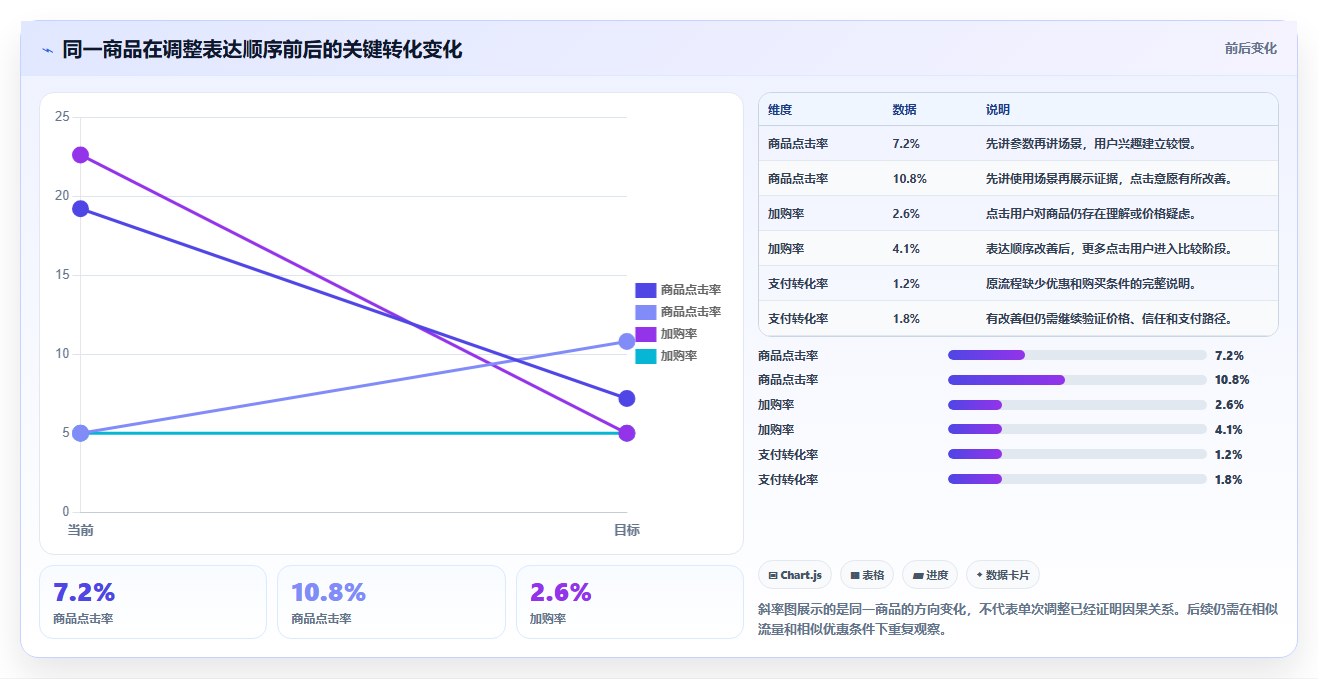Open the 7.2% 商品点击率 summary card
Screen dimensions: 1318x679
tap(153, 602)
